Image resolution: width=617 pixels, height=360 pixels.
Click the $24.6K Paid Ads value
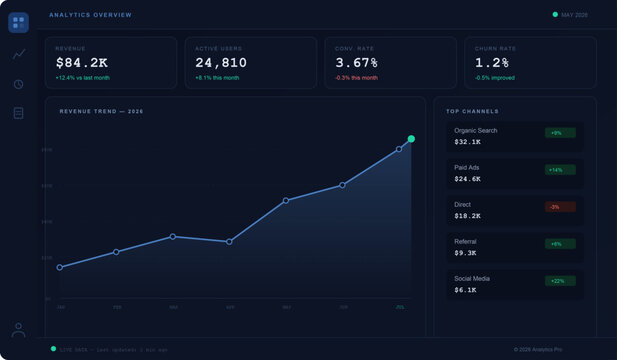467,179
